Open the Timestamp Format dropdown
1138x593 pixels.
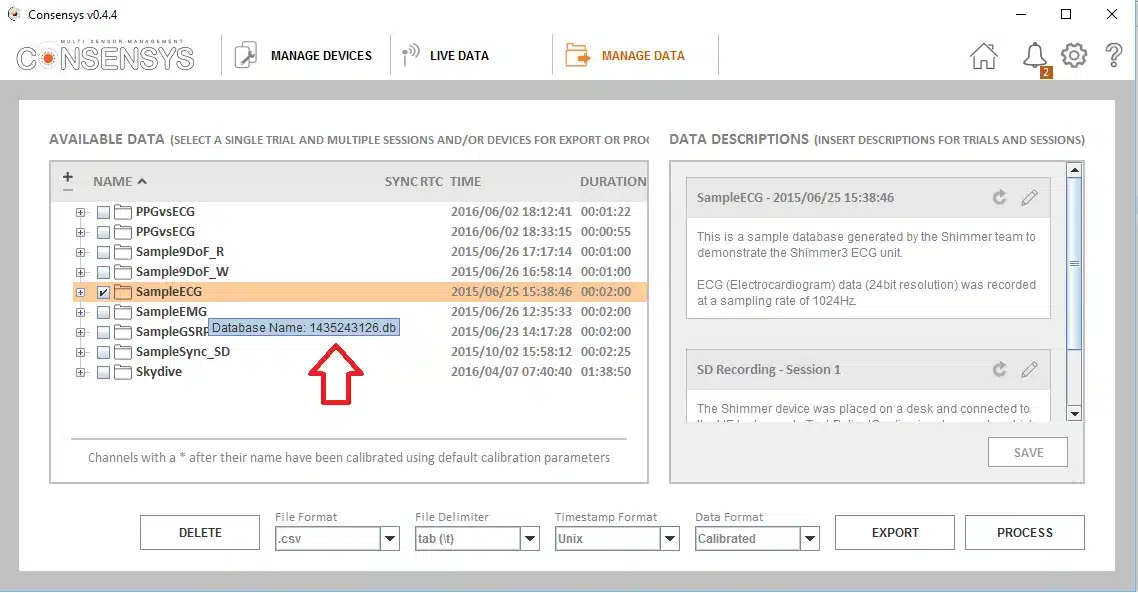point(670,539)
